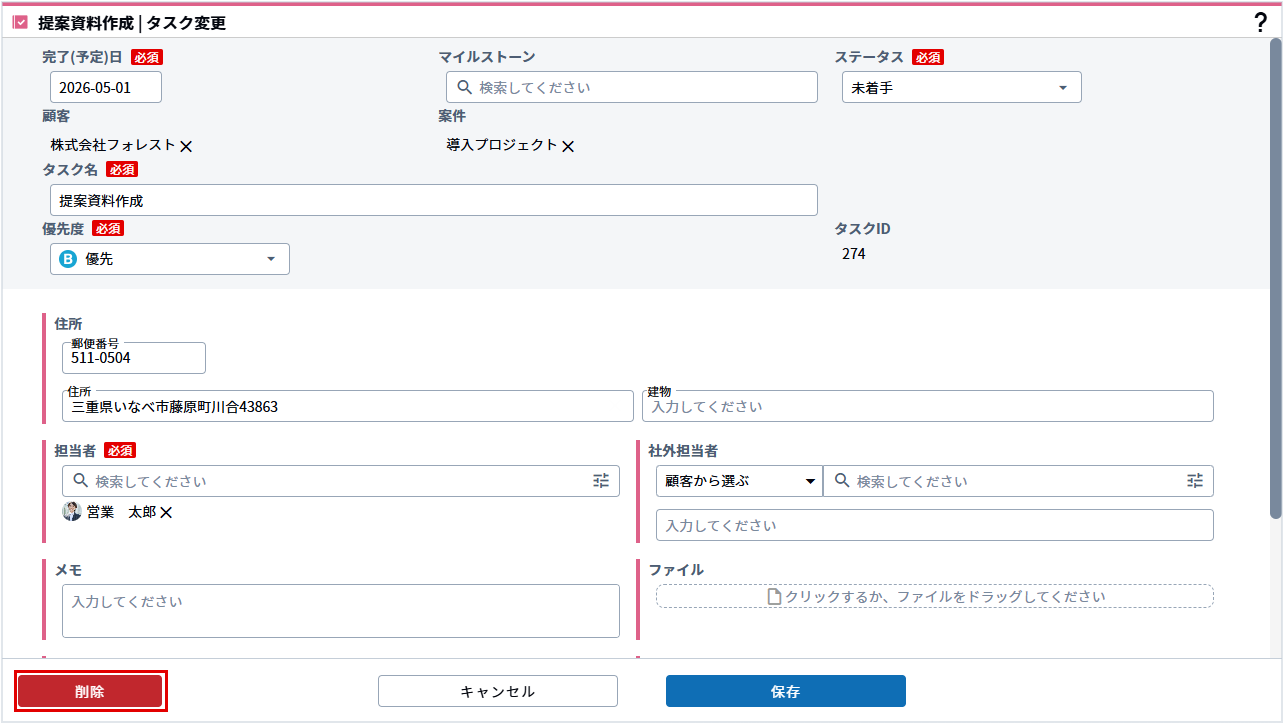
Task: Click the 完了(予定)日 date field
Action: point(106,88)
